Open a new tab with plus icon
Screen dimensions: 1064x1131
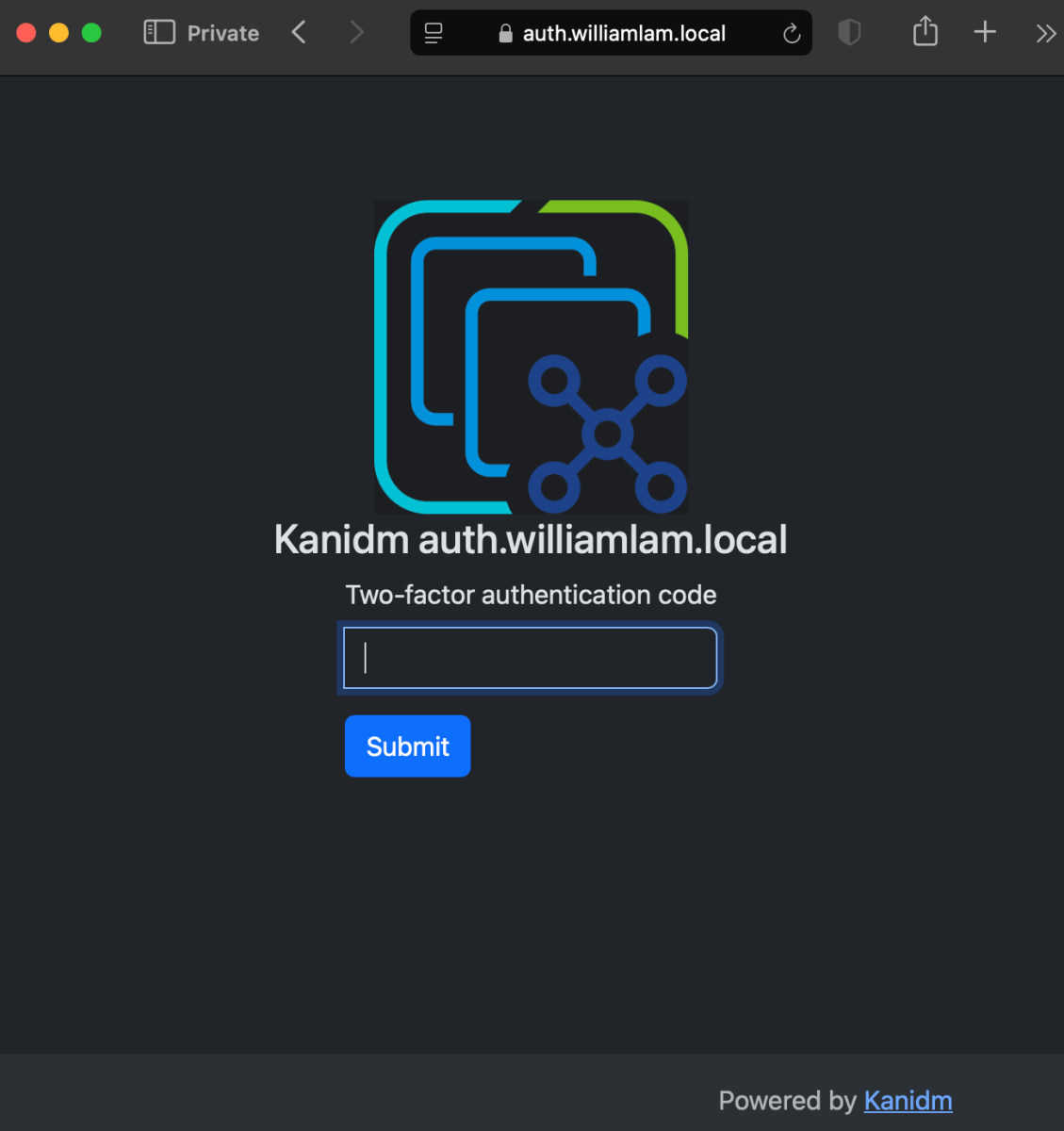coord(985,32)
